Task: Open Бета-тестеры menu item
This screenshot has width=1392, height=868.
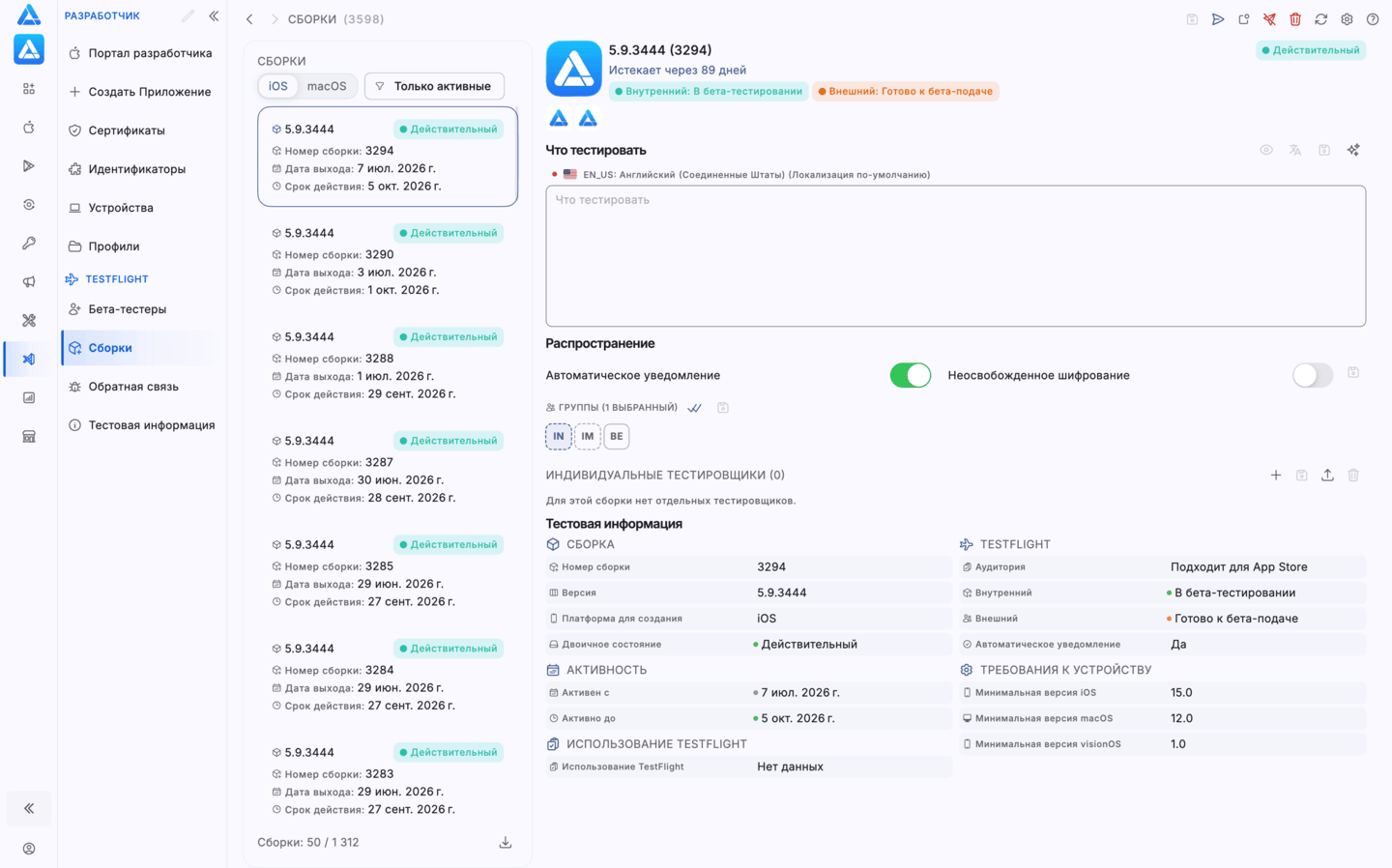Action: (141, 309)
